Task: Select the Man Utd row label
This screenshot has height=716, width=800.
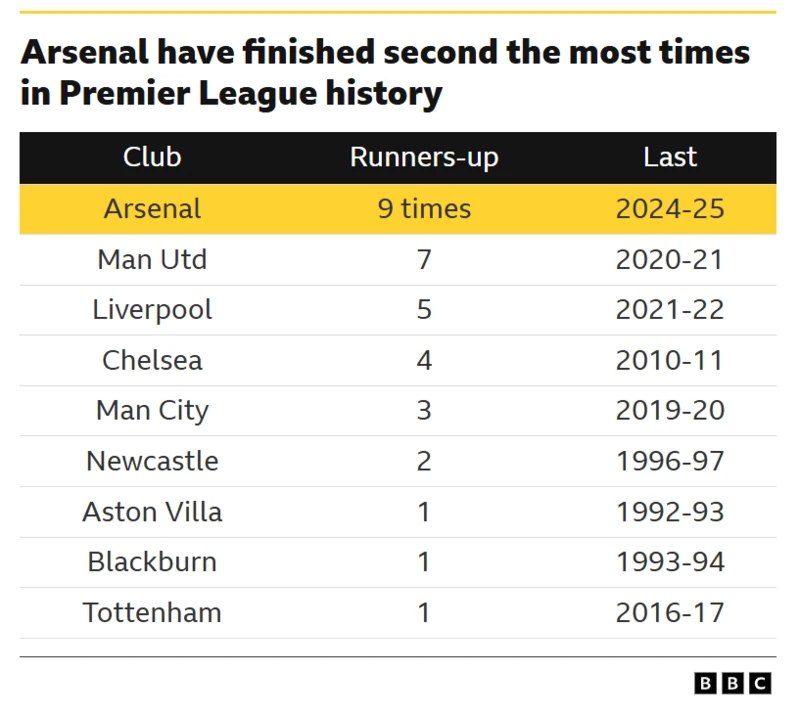Action: (152, 259)
